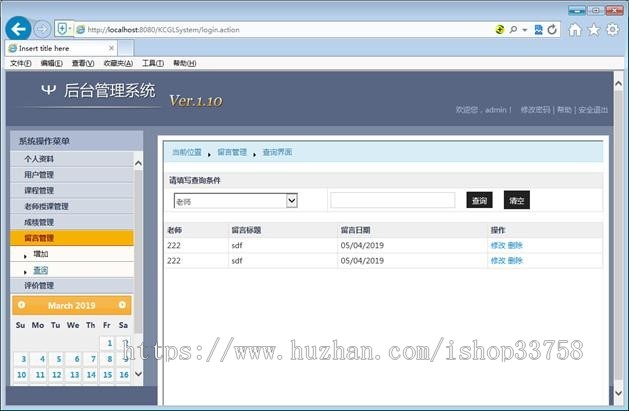Screen dimensions: 629x411
Task: Click the 查询界面 breadcrumb link
Action: pyautogui.click(x=277, y=152)
